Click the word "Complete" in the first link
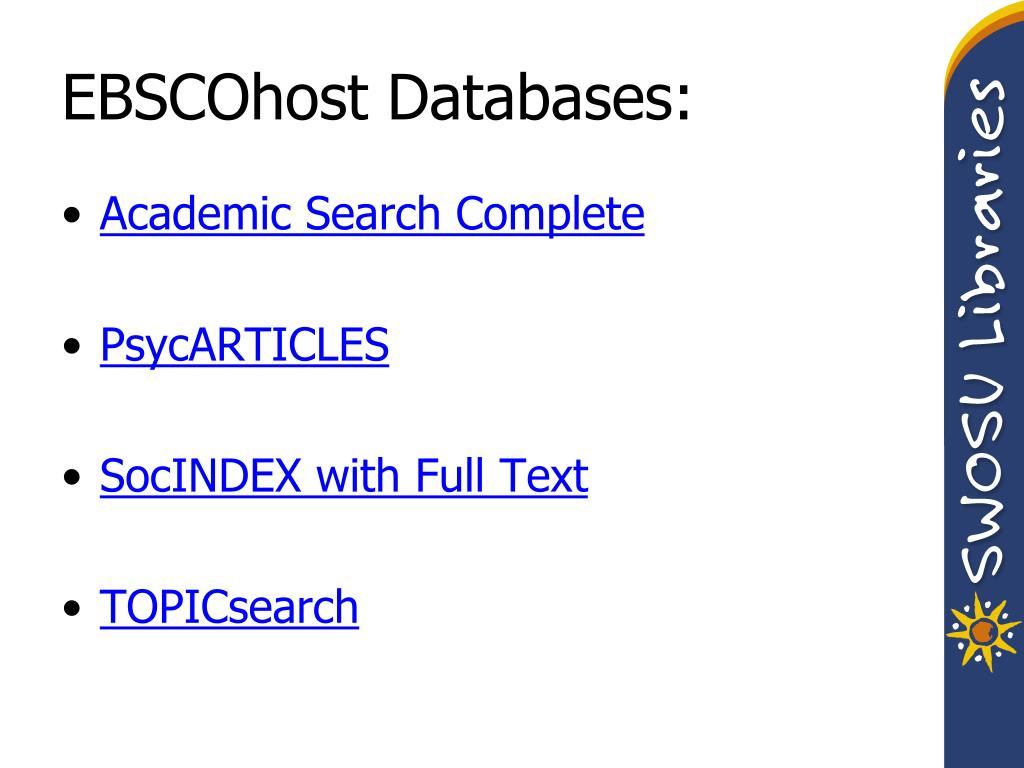Image resolution: width=1024 pixels, height=768 pixels. coord(550,214)
